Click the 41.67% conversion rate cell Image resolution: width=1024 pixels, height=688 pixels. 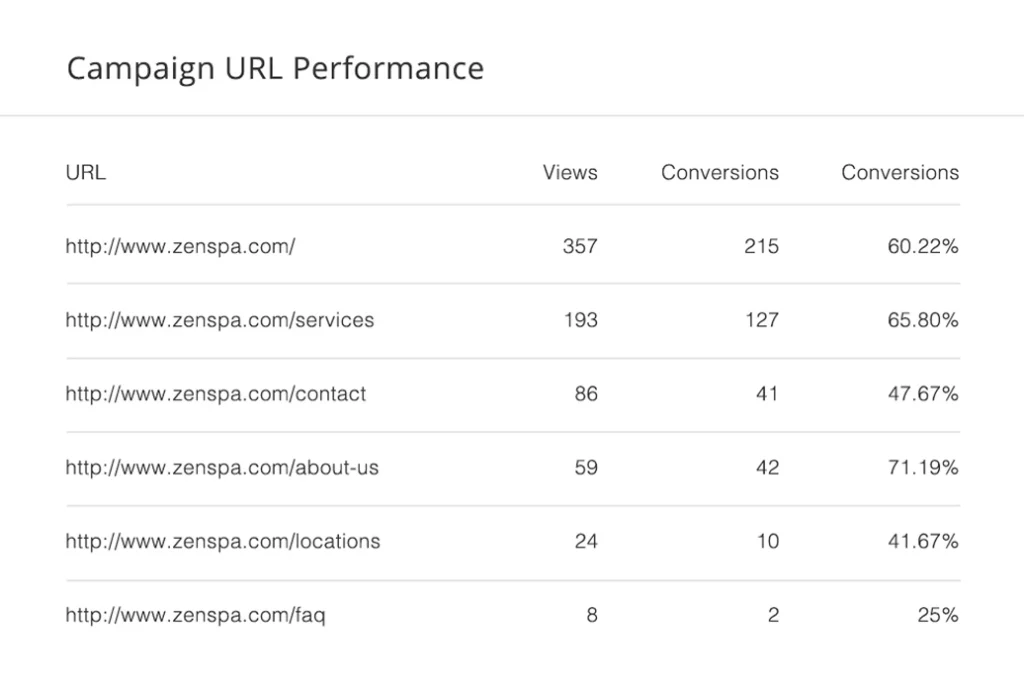(923, 542)
